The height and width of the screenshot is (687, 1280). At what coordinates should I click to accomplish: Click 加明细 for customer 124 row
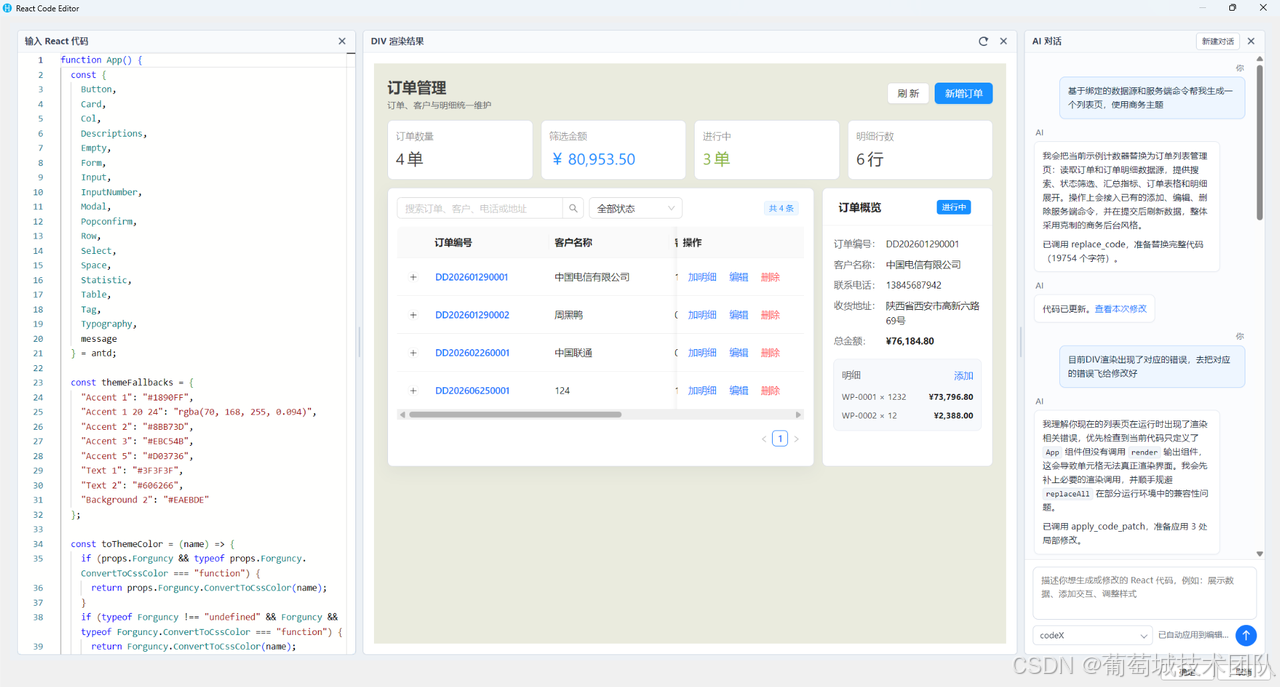click(702, 391)
